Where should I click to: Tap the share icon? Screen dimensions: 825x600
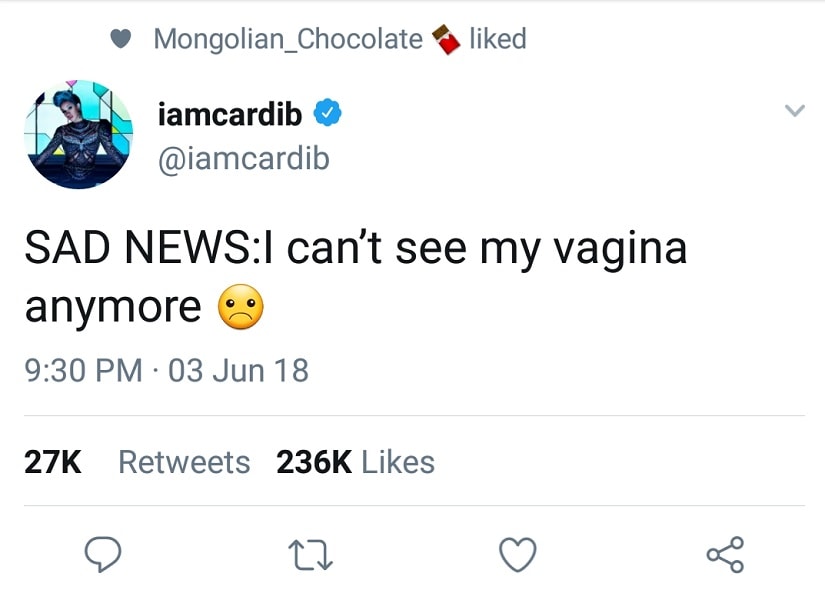725,554
